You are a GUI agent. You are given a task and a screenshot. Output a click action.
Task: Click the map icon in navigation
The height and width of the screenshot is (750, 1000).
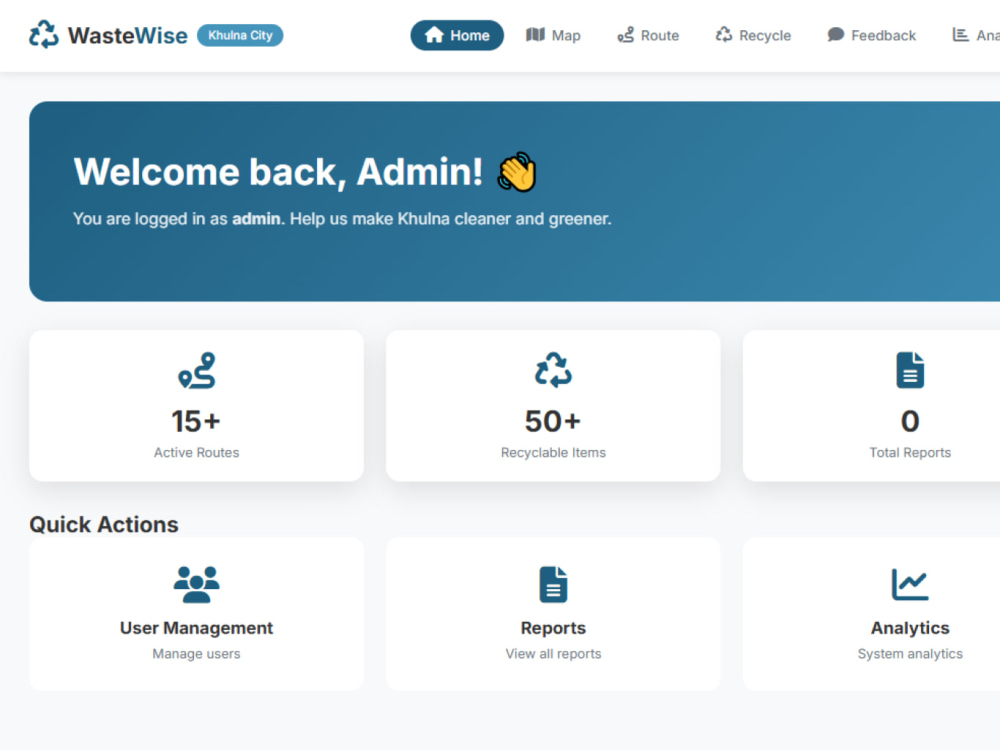[535, 34]
